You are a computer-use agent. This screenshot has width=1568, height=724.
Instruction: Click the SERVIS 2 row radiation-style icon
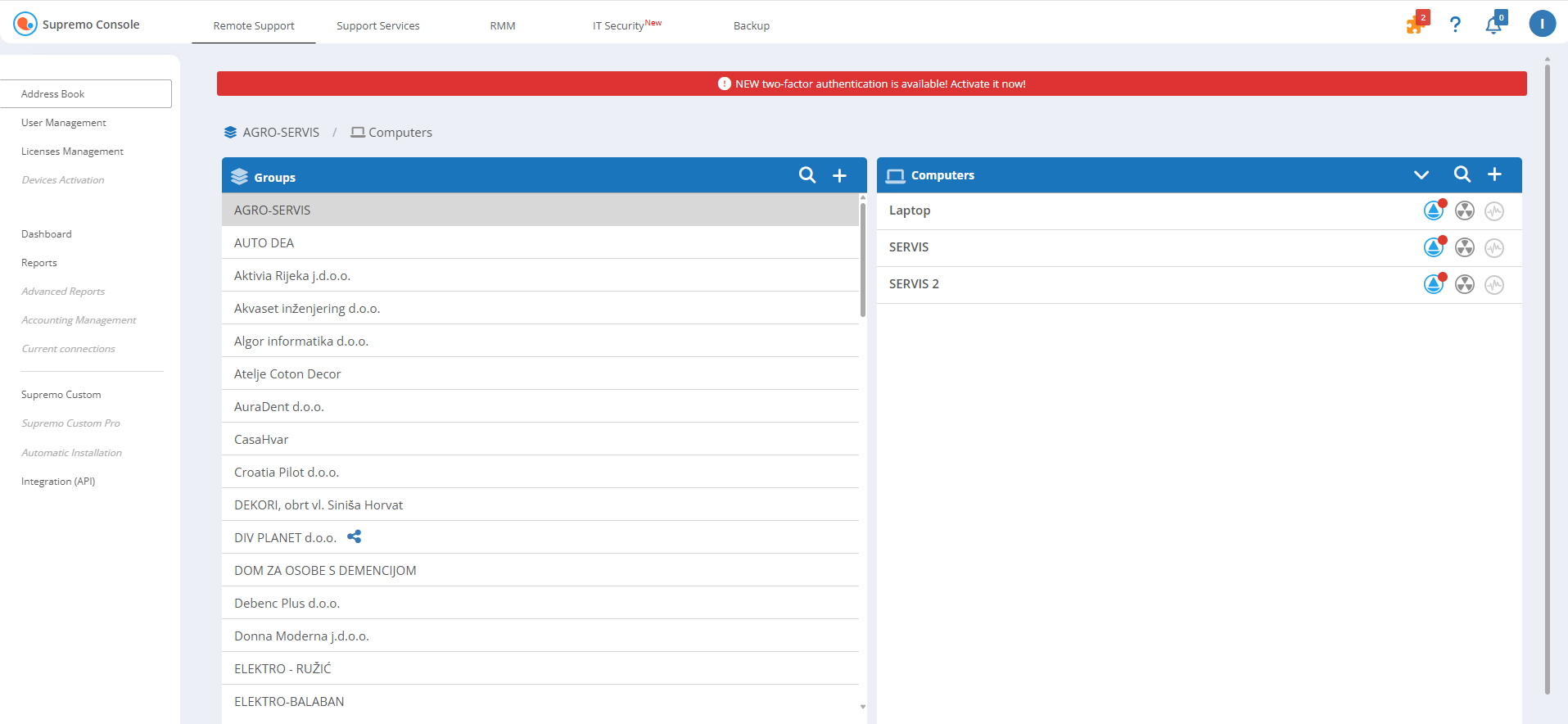[x=1465, y=285]
